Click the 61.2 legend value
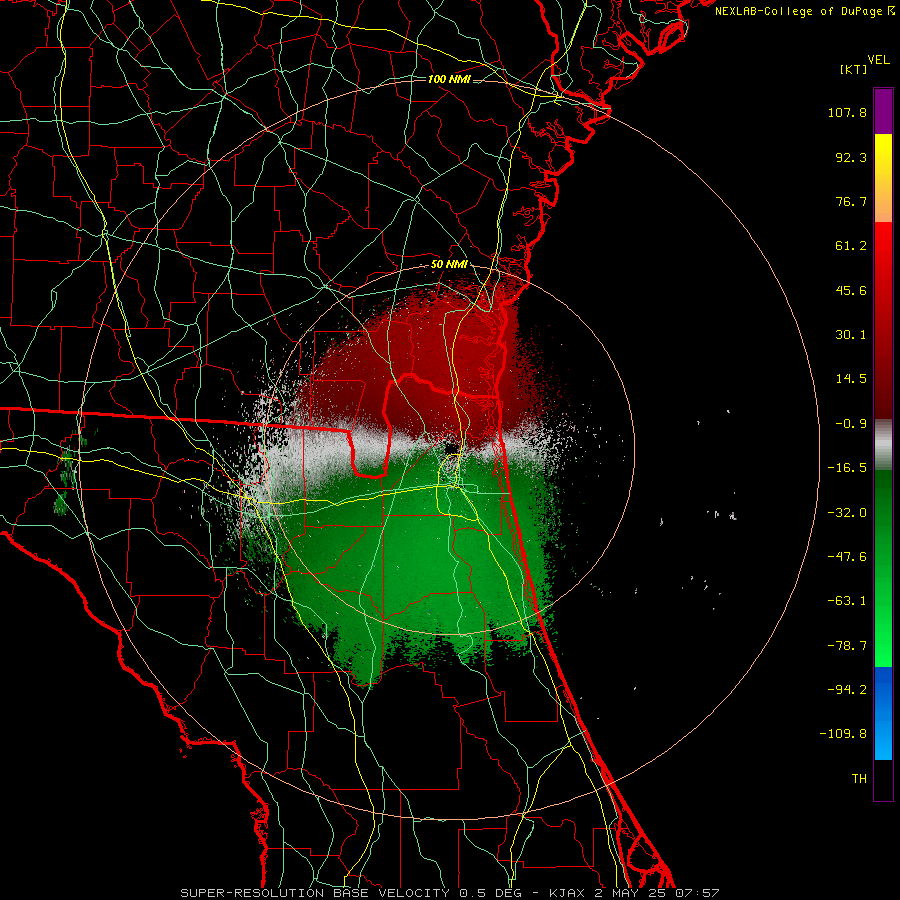Screen dimensions: 900x900 click(x=851, y=246)
